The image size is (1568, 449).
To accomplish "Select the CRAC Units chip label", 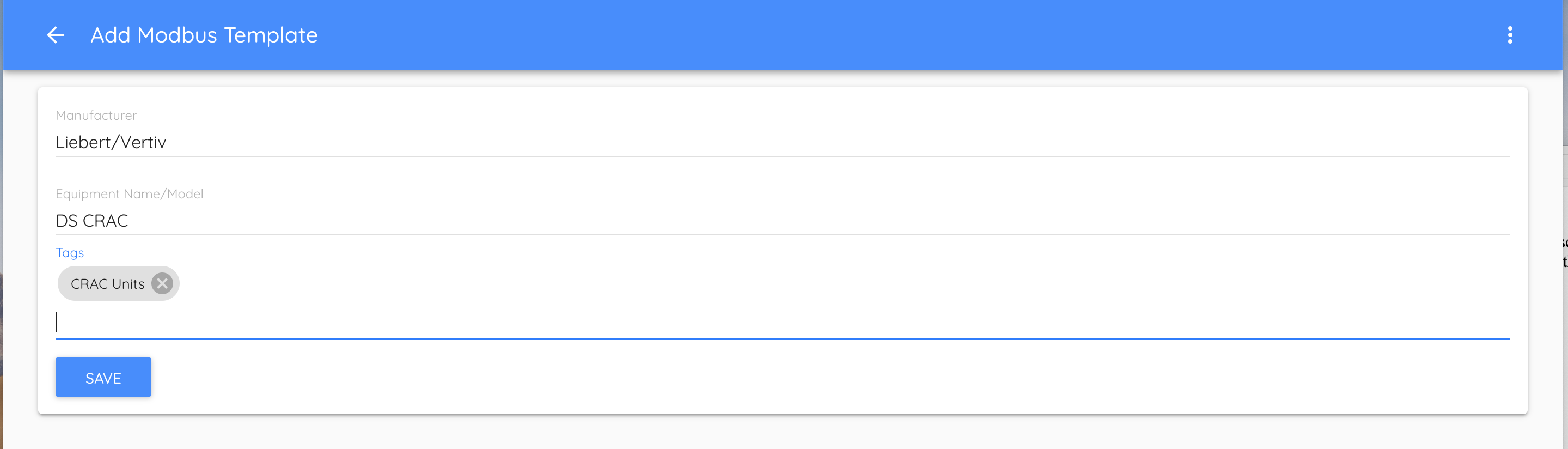I will 107,284.
